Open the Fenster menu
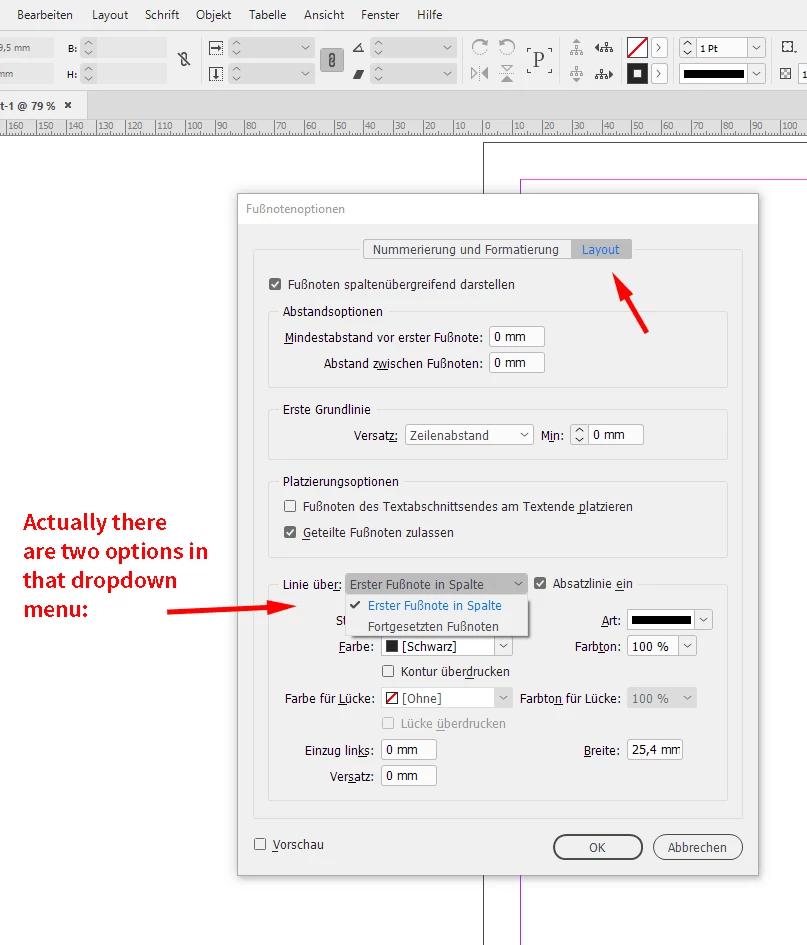The height and width of the screenshot is (945, 807). tap(380, 14)
